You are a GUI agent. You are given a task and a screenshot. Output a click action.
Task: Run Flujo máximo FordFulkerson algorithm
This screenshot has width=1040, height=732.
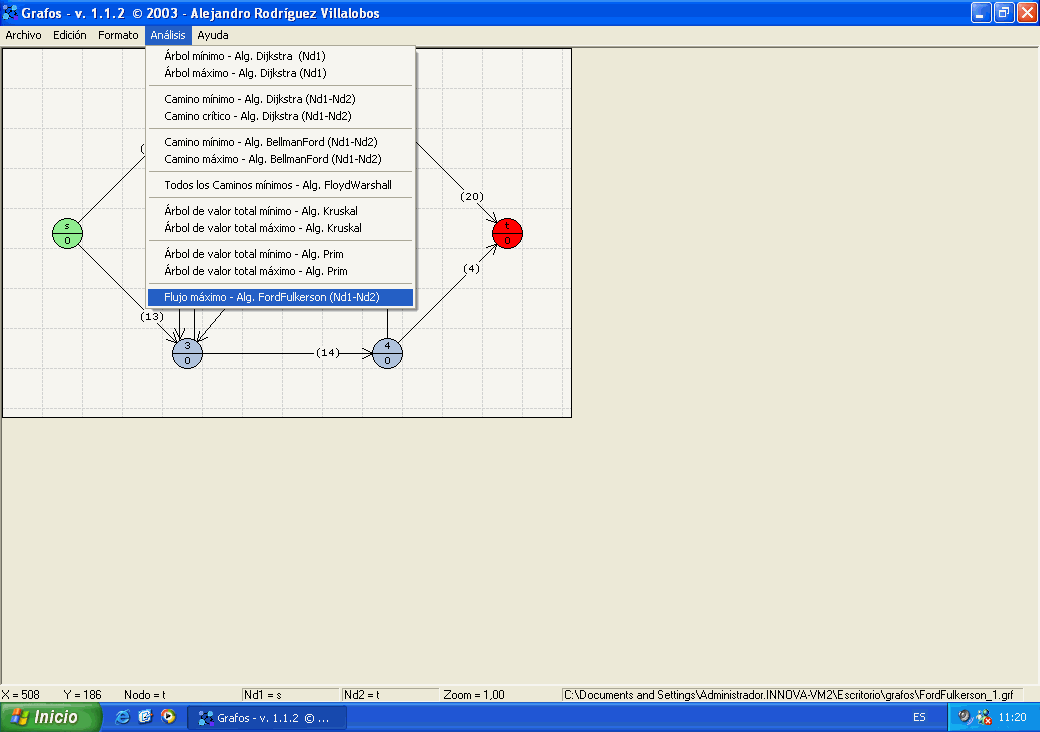point(271,297)
